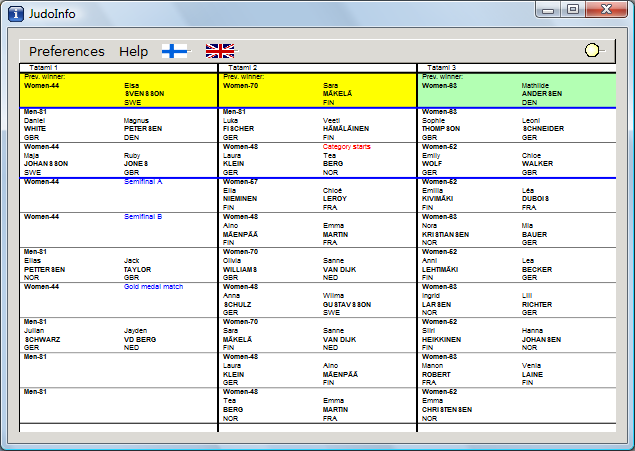Select the Tatami 1 column header
This screenshot has width=635, height=451.
point(44,68)
